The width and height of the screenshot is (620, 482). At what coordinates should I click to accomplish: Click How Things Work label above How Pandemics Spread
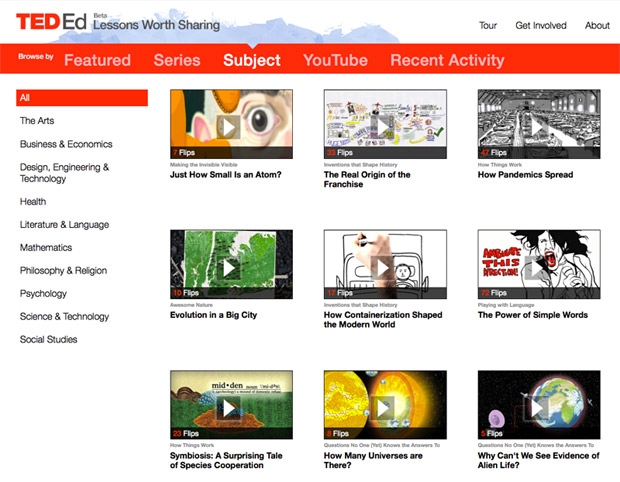point(500,164)
